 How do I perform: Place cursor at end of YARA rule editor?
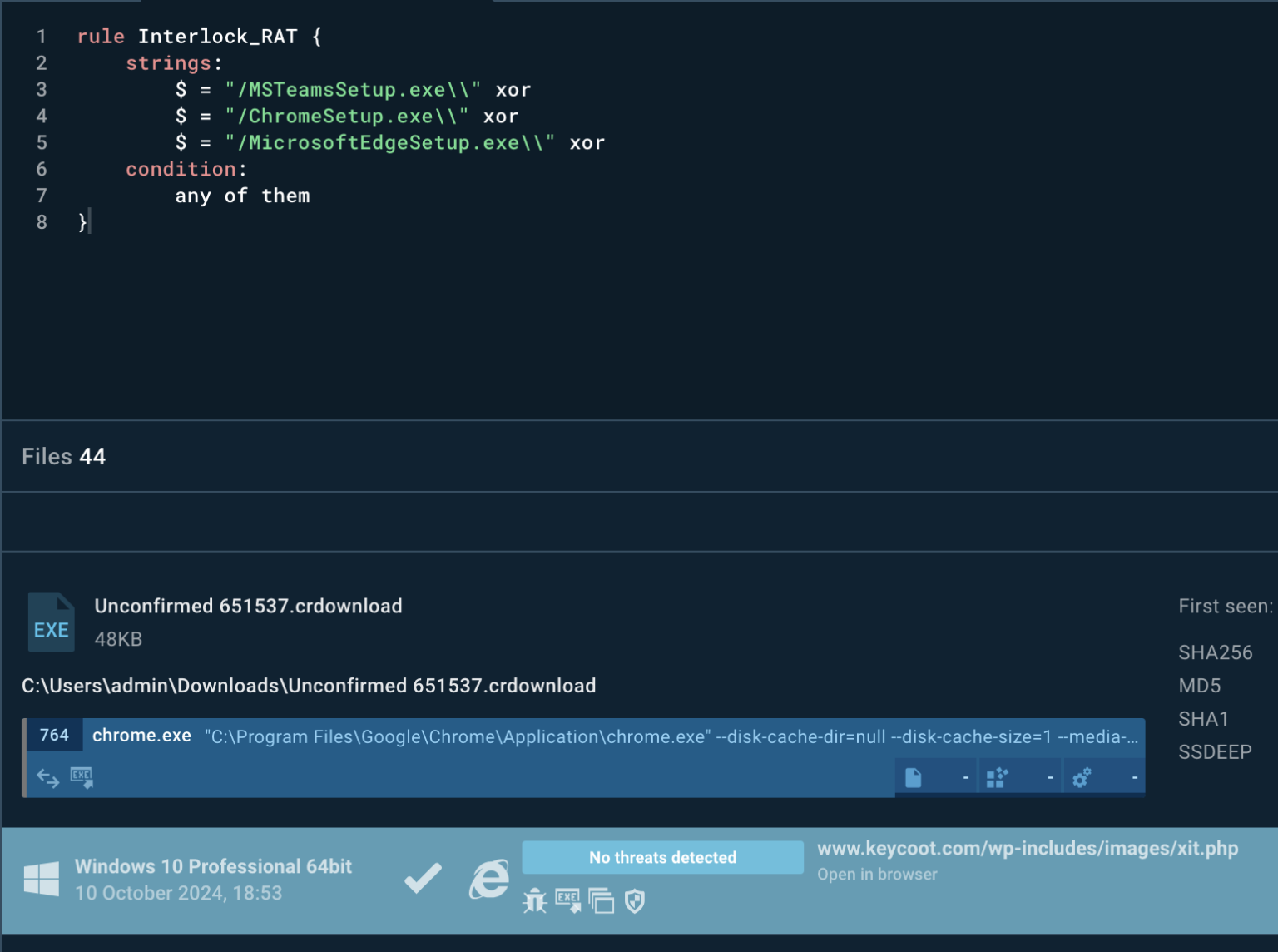(x=89, y=222)
